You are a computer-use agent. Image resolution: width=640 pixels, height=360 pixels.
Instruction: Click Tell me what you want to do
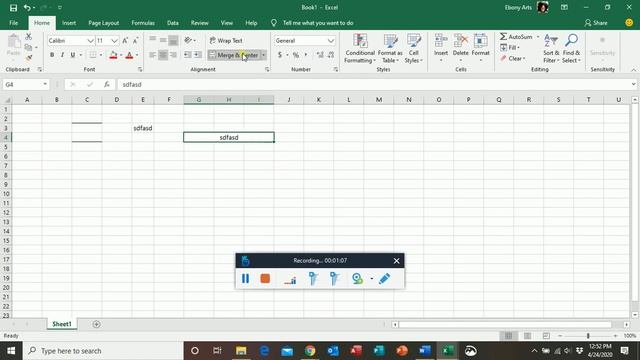[x=318, y=23]
